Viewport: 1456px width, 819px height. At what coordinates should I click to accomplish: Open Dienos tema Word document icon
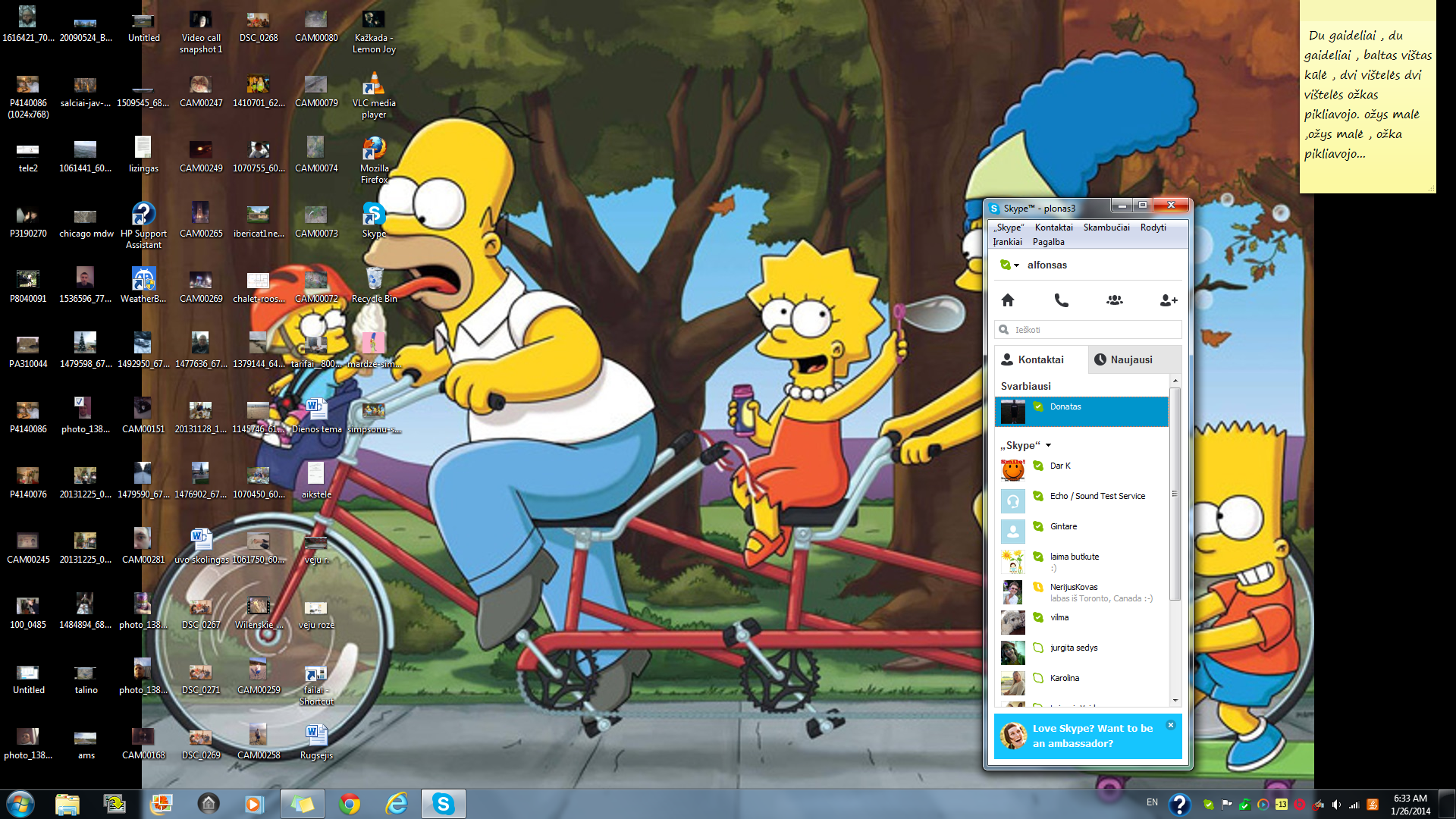[x=316, y=416]
